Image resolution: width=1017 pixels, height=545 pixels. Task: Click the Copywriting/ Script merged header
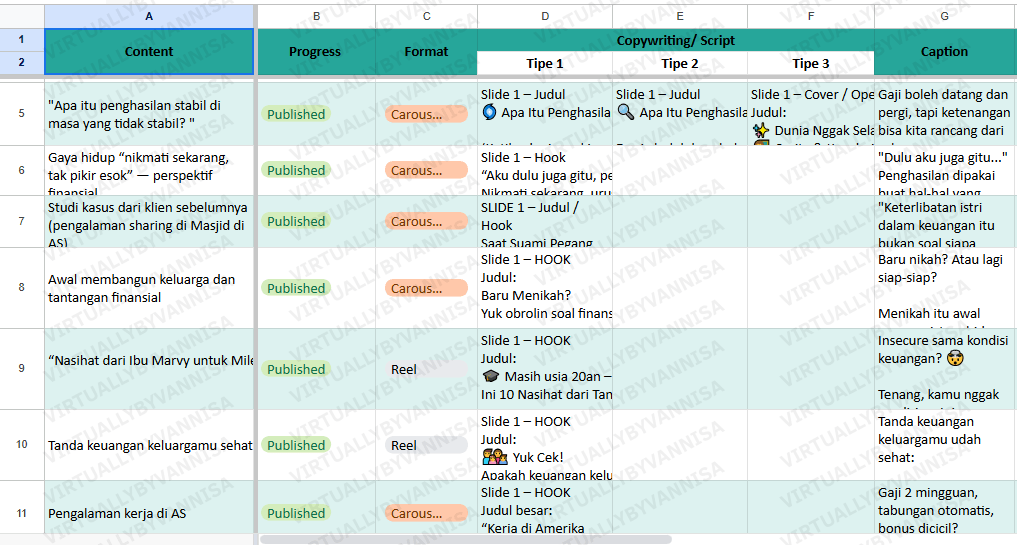tap(675, 40)
